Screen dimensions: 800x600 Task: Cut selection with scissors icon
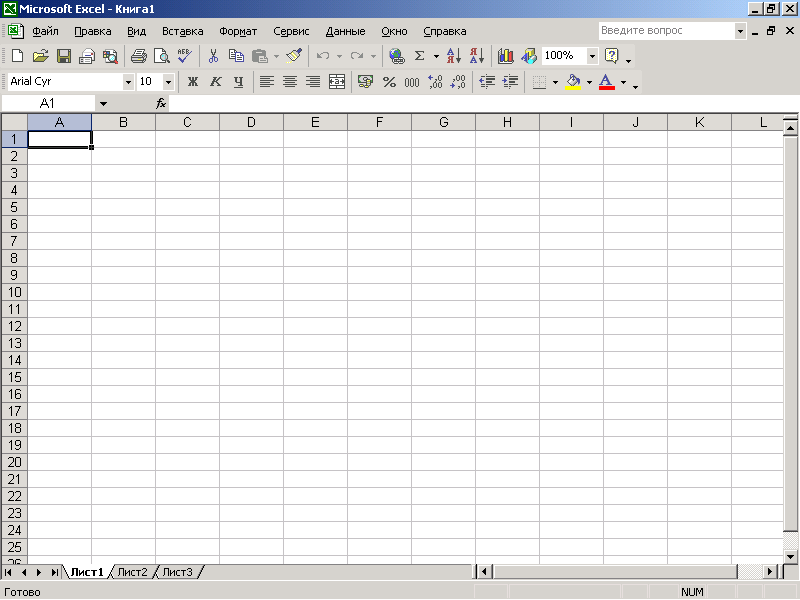click(x=213, y=56)
